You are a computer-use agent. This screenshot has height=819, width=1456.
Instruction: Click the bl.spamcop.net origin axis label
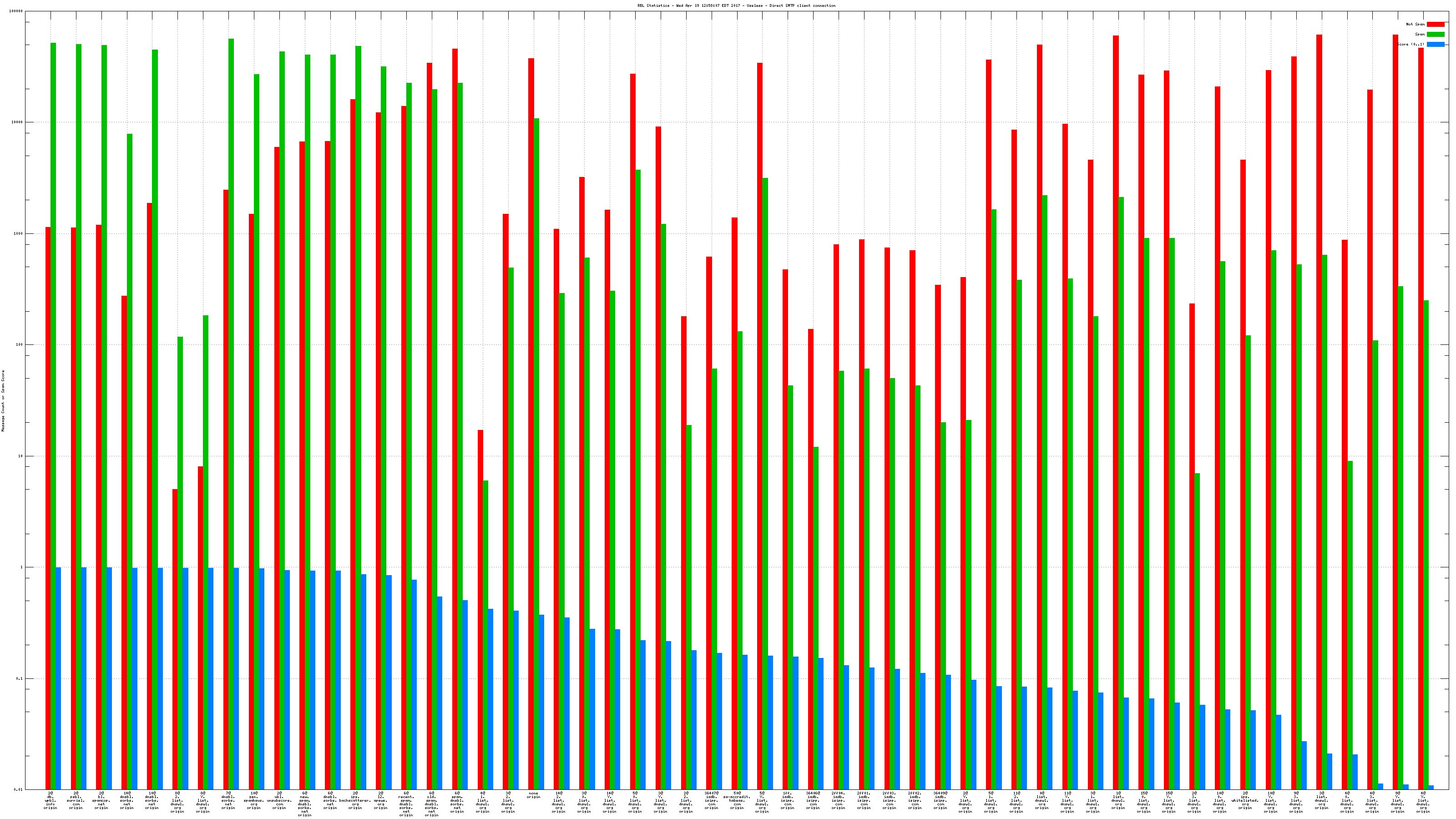[x=101, y=800]
